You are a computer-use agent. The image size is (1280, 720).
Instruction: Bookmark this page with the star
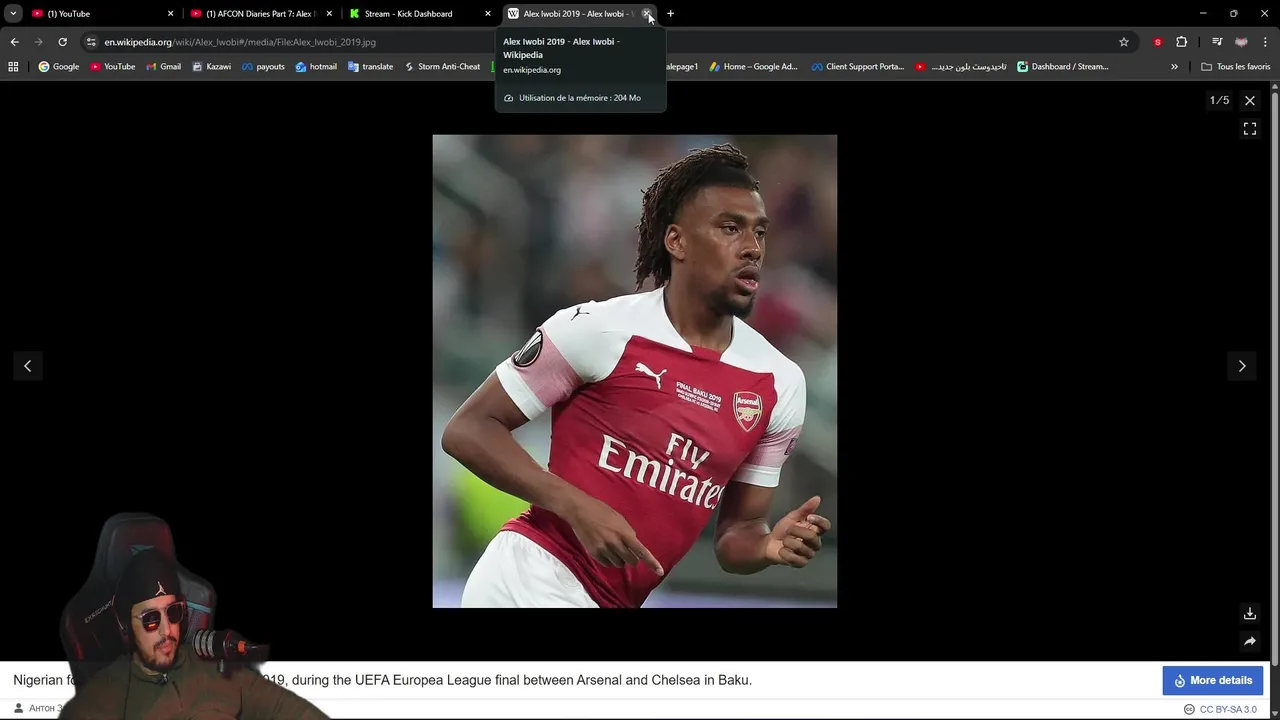click(1124, 42)
